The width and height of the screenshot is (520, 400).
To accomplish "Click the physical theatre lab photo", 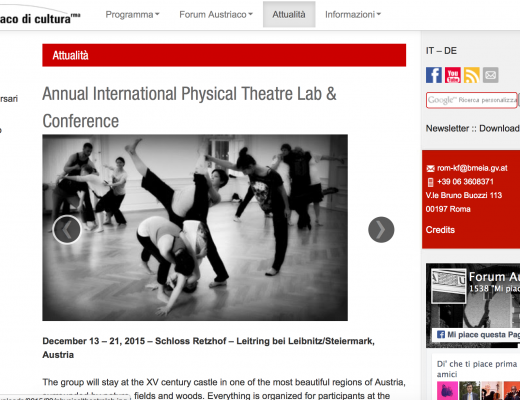I will (x=195, y=228).
